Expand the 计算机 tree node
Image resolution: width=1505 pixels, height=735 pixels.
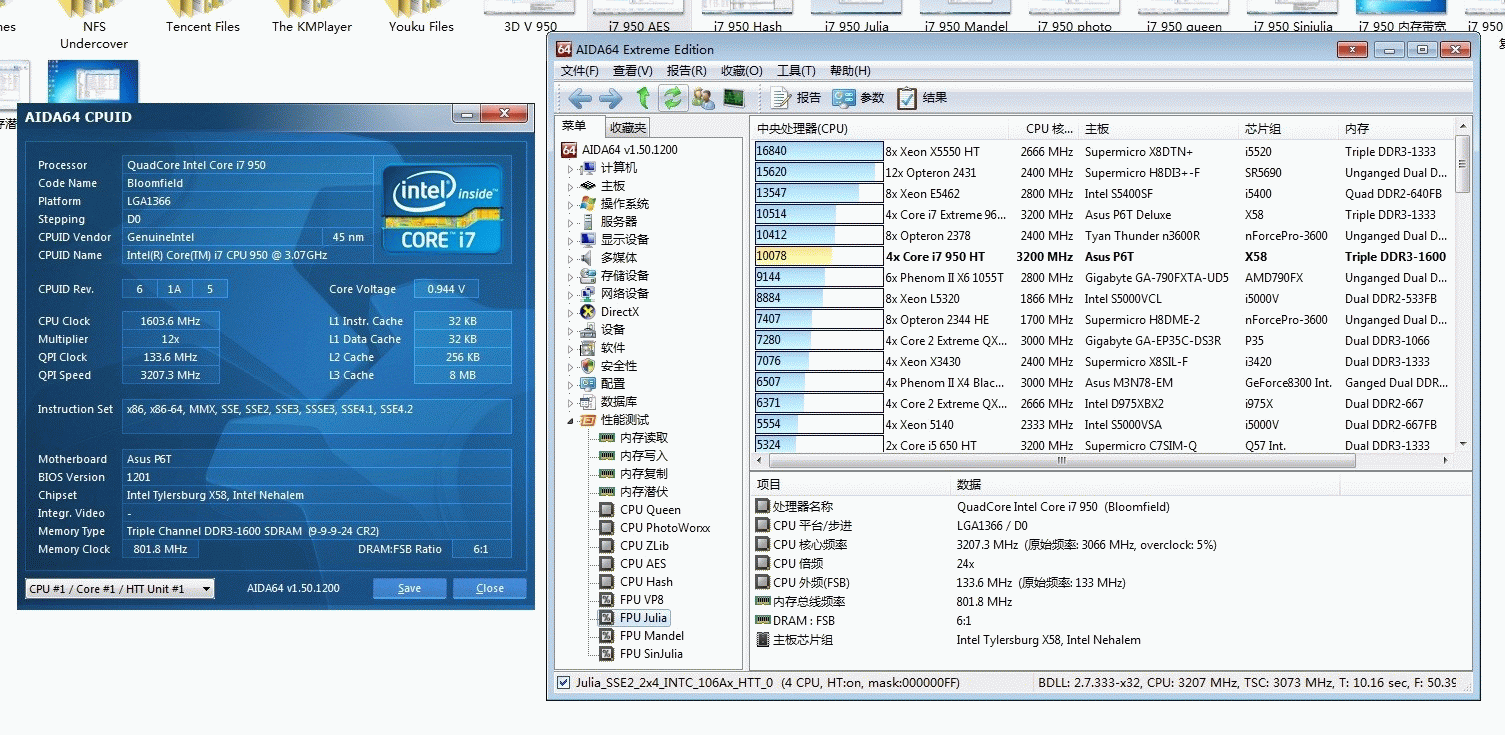[x=571, y=168]
